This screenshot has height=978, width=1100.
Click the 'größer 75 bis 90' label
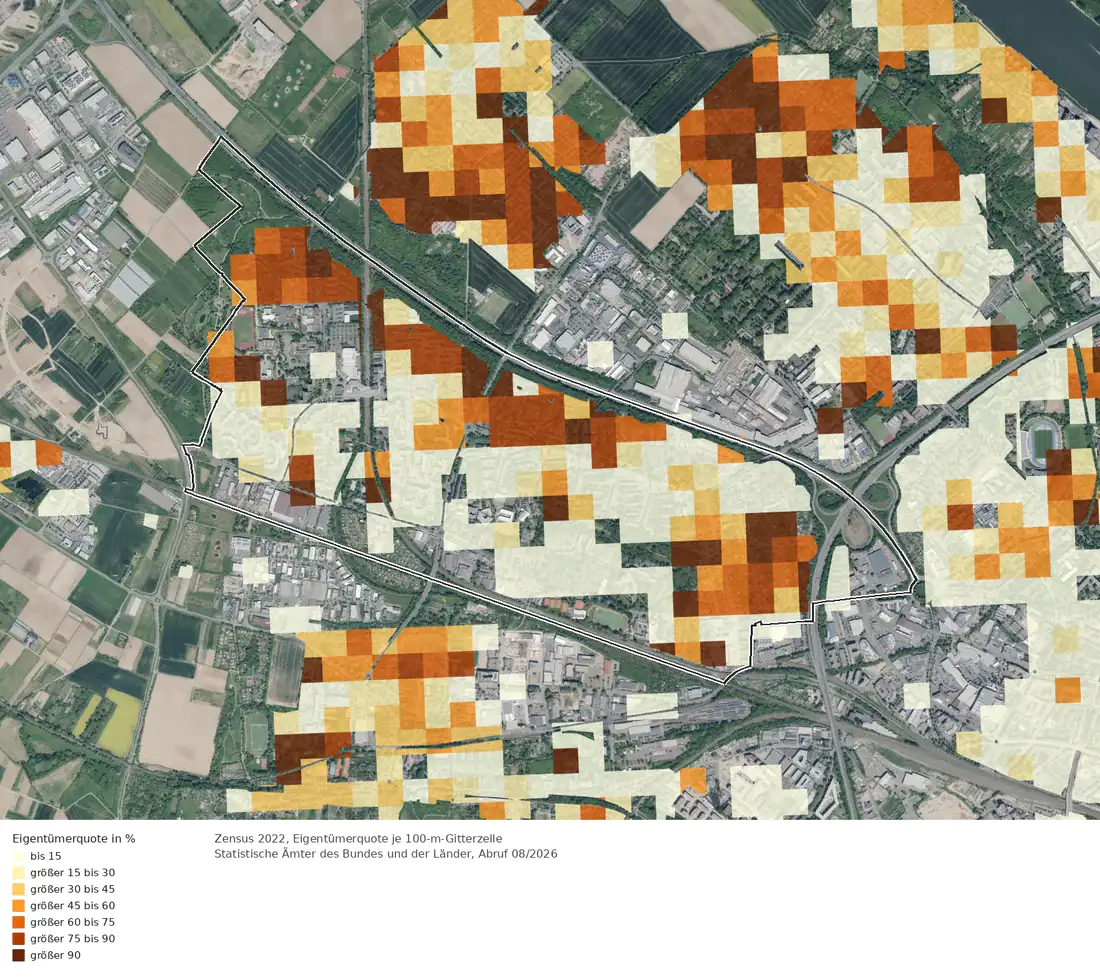coord(72,939)
